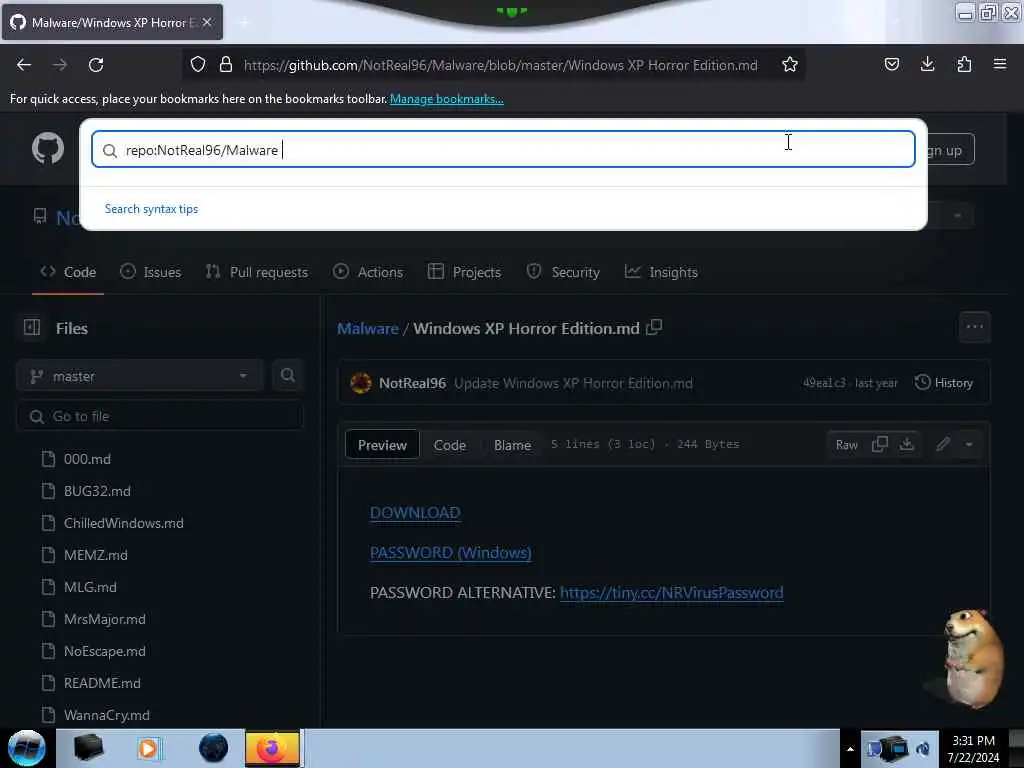Open the extensions puzzle icon
Viewport: 1024px width, 768px height.
pos(964,65)
